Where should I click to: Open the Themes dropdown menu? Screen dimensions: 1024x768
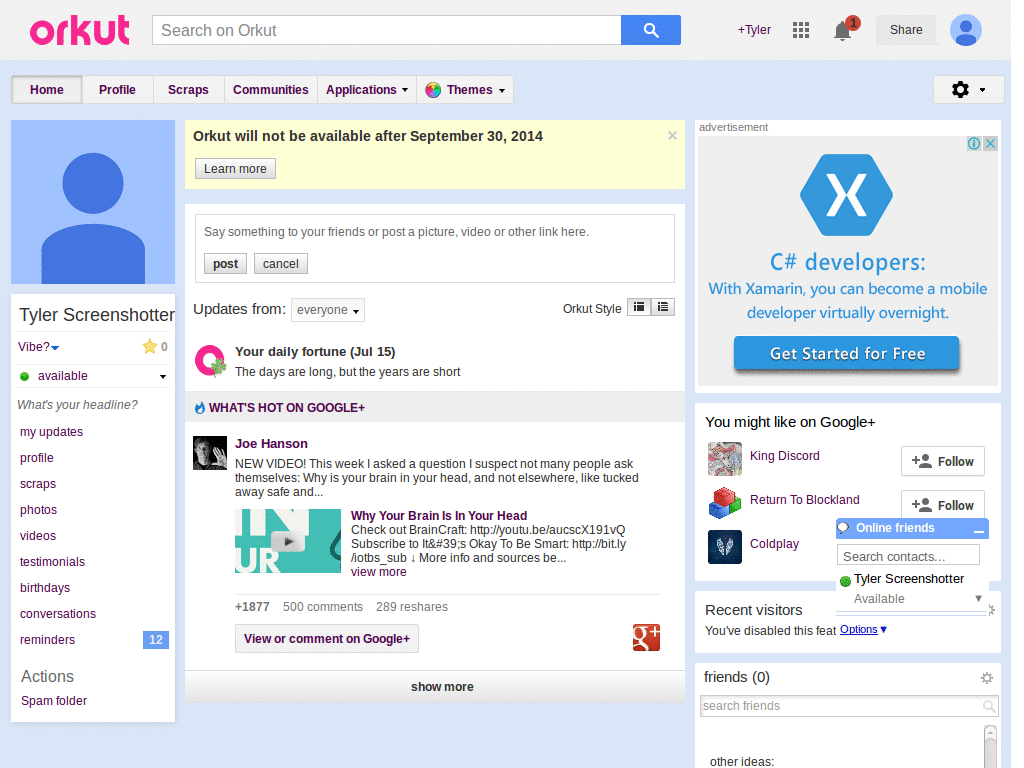click(465, 90)
